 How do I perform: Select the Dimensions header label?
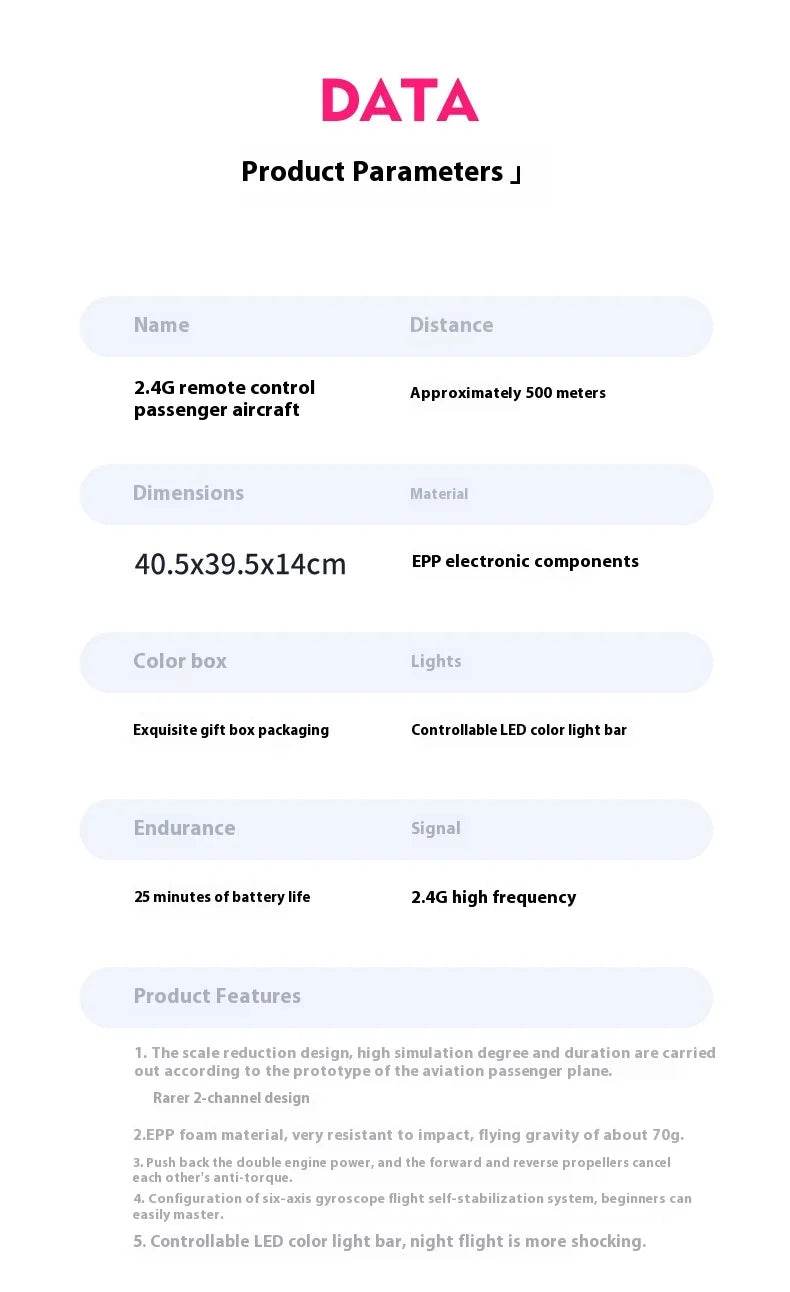tap(188, 493)
